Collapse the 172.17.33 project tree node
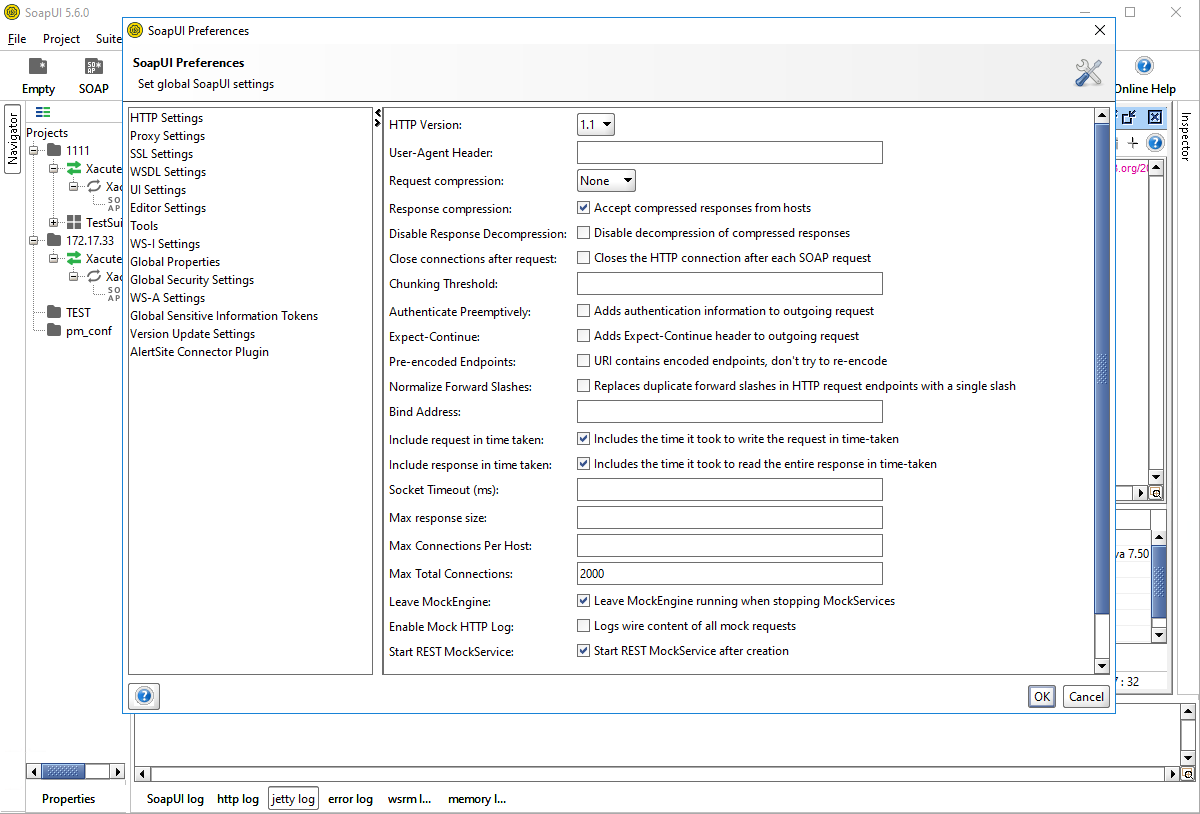This screenshot has height=814, width=1200. pos(35,240)
